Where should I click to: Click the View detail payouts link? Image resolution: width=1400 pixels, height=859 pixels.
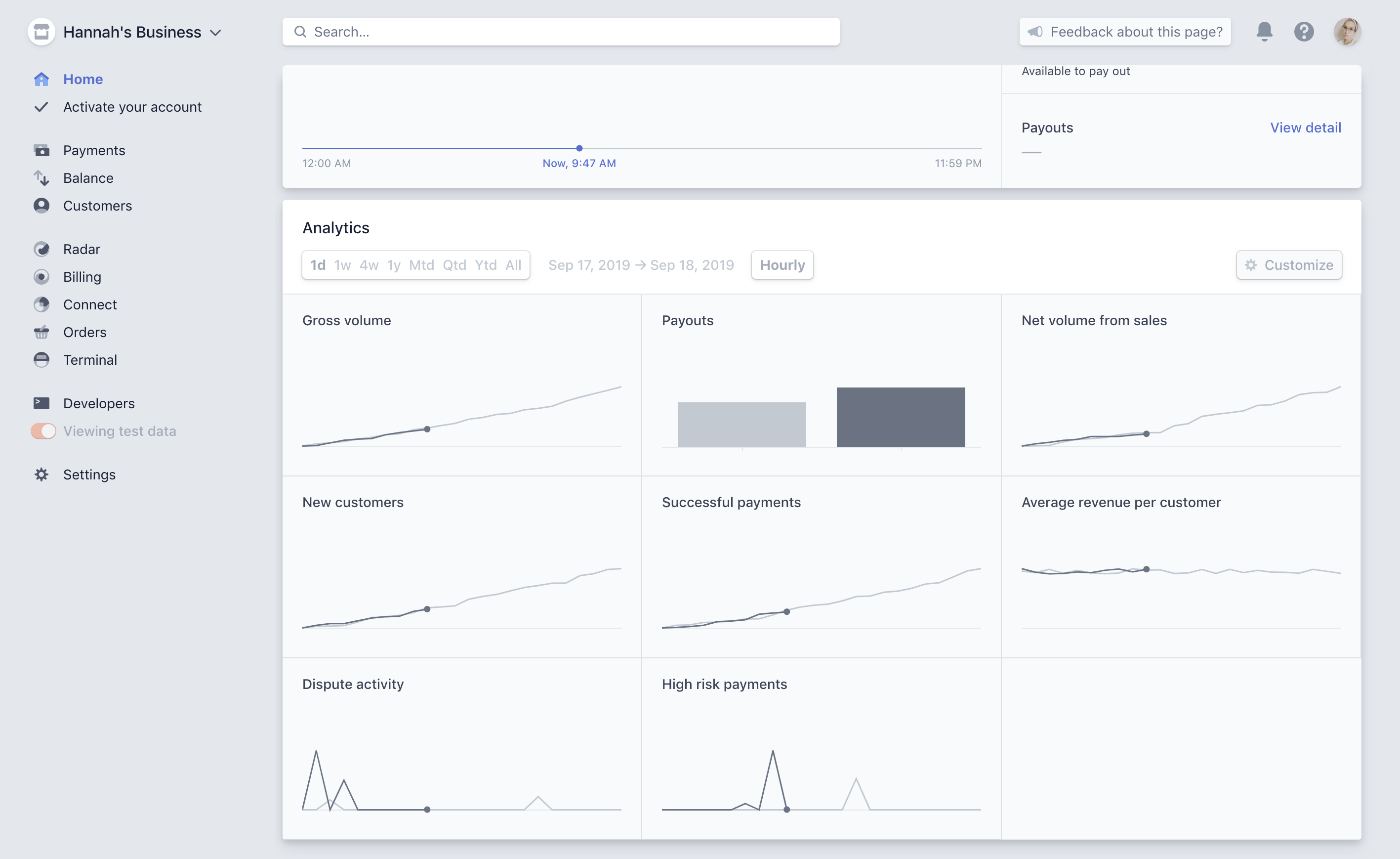[1305, 128]
